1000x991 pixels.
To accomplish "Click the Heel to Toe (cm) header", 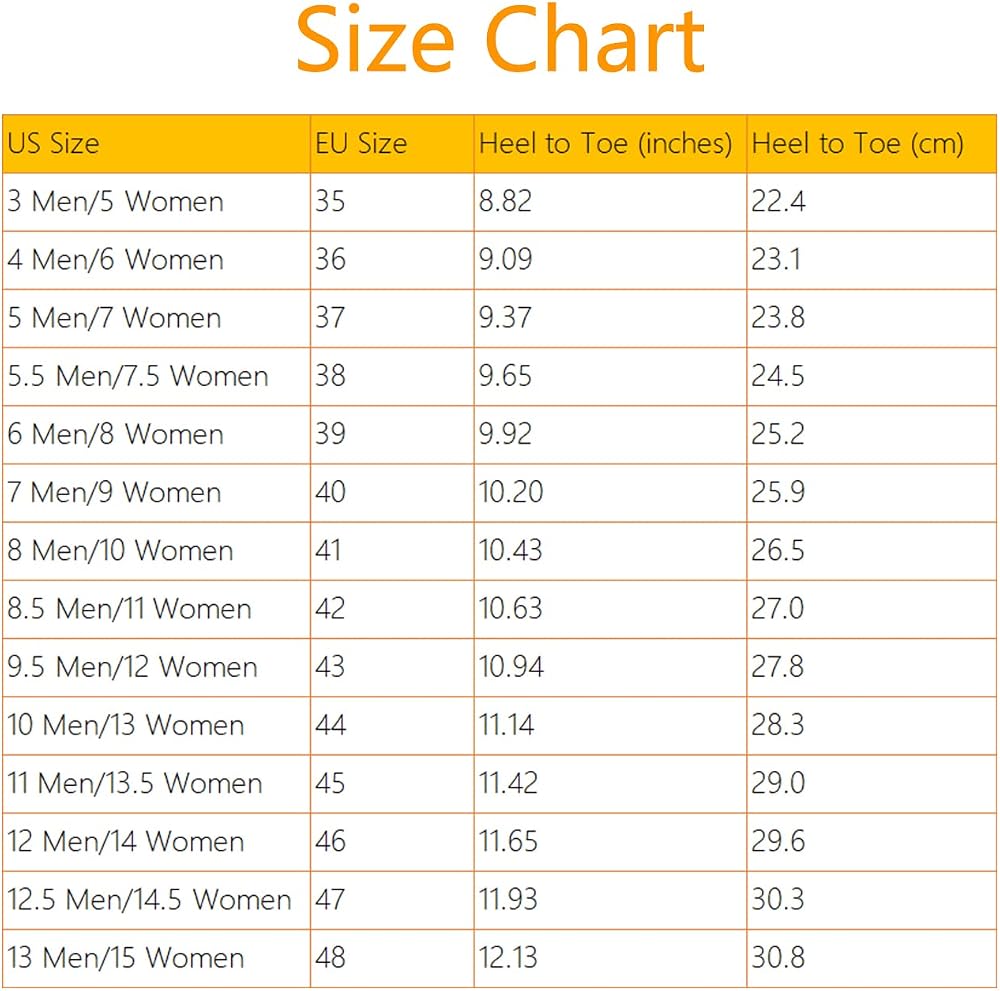I will [871, 143].
